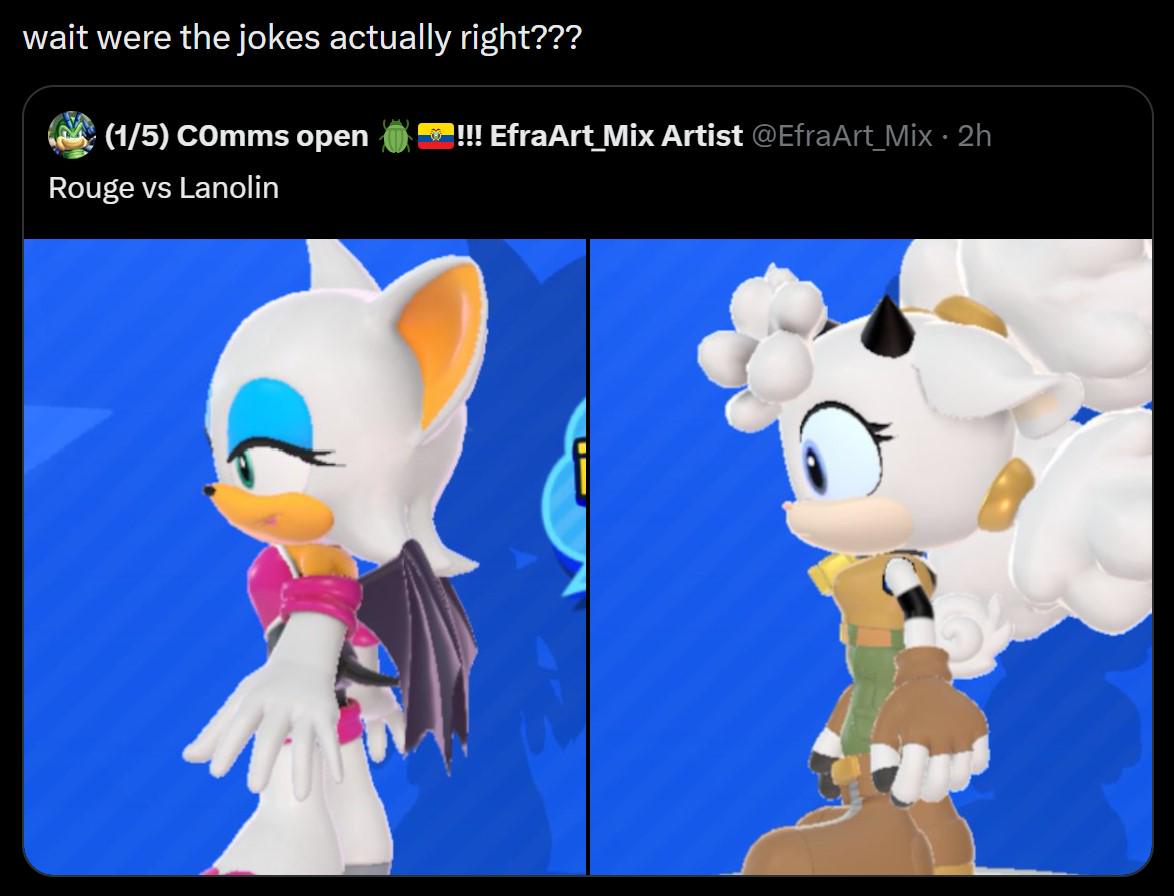Open the Rouge image on the left
The image size is (1174, 896).
click(305, 556)
